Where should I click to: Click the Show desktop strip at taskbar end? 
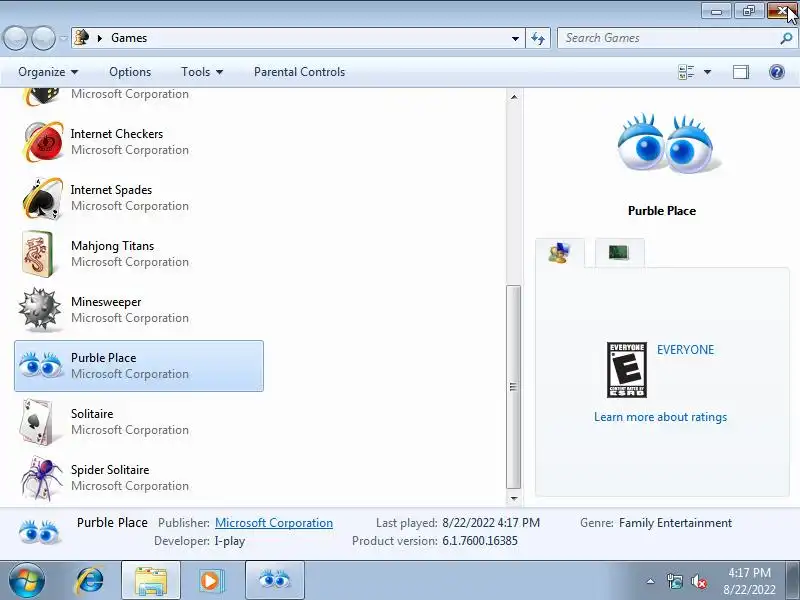click(x=795, y=581)
